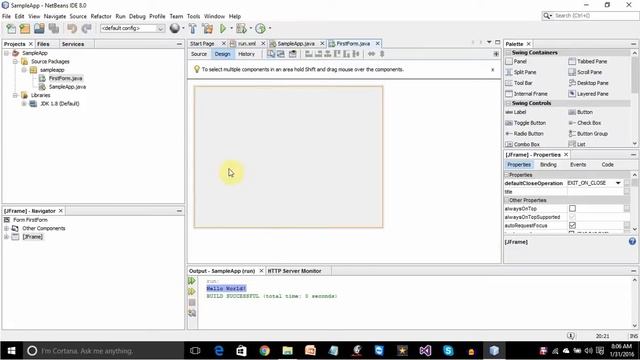This screenshot has width=640, height=360.
Task: Switch to the History view button
Action: click(246, 54)
